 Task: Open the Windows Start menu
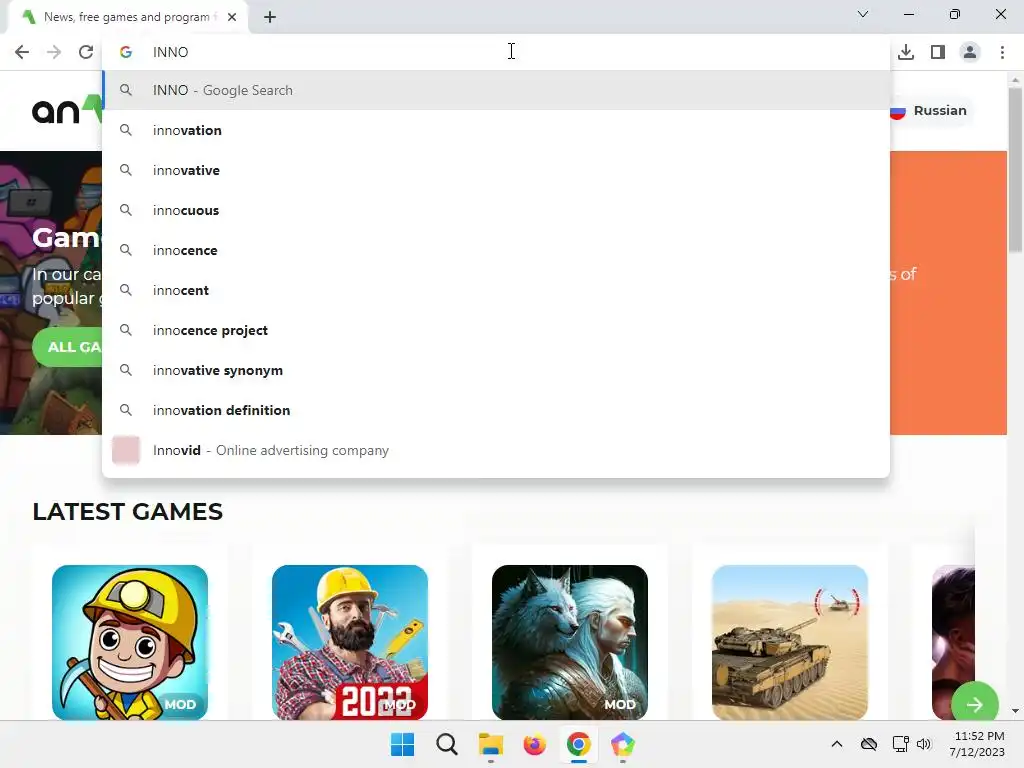(x=402, y=744)
